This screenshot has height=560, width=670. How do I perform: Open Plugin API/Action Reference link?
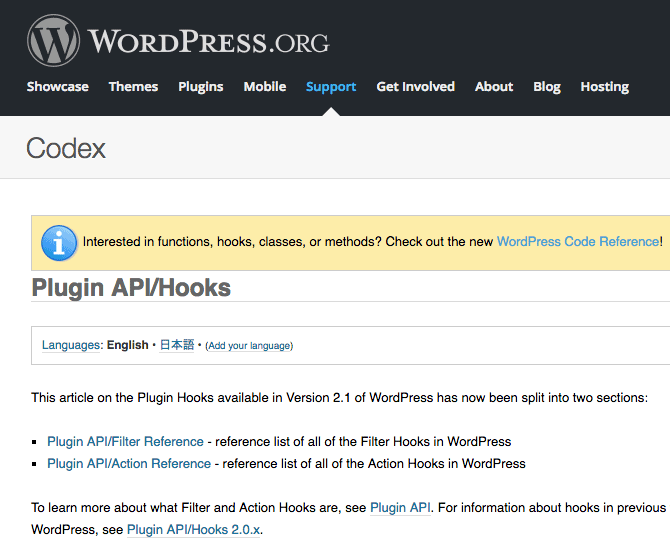pos(129,463)
